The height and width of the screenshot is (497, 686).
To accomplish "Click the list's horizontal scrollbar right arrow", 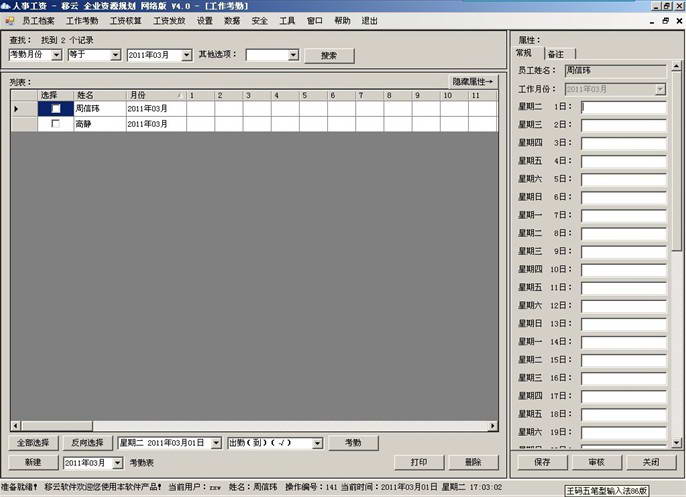I will point(493,425).
